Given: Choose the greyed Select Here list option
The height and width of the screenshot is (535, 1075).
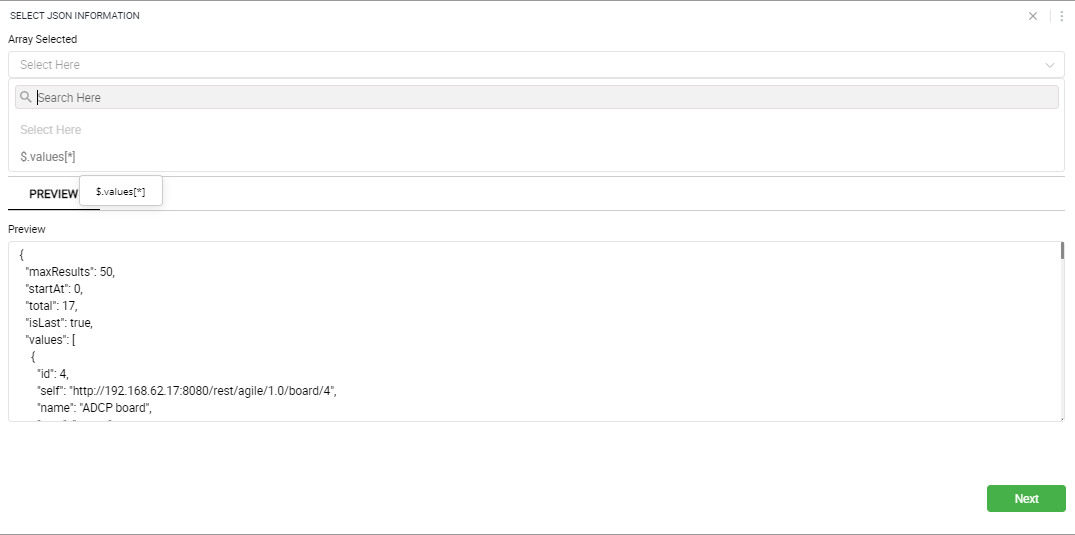Looking at the screenshot, I should [x=51, y=130].
